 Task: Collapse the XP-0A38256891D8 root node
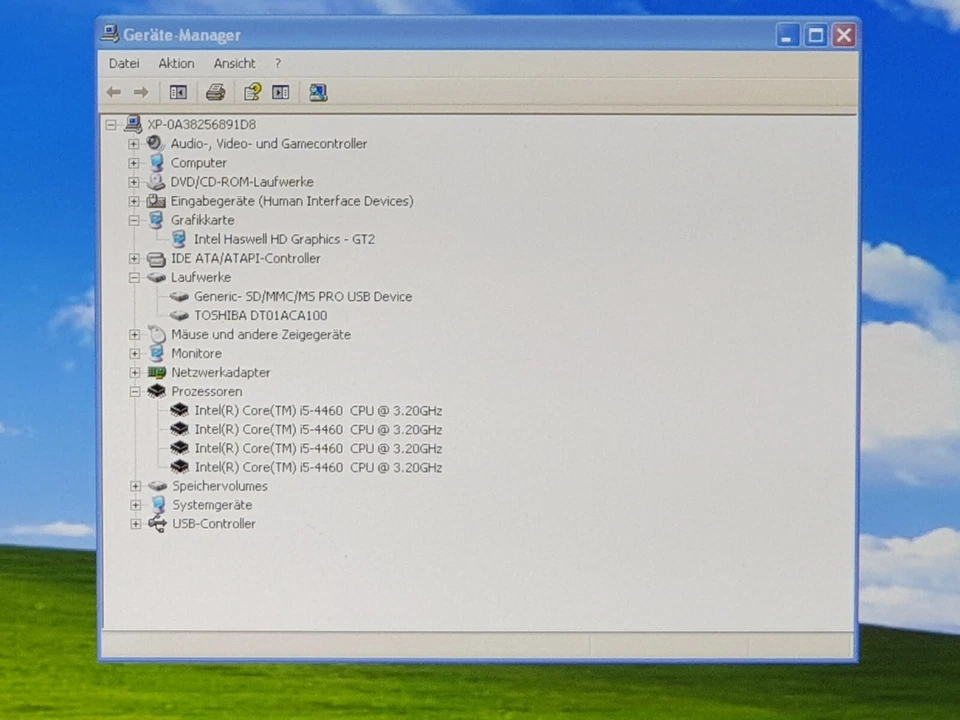111,125
